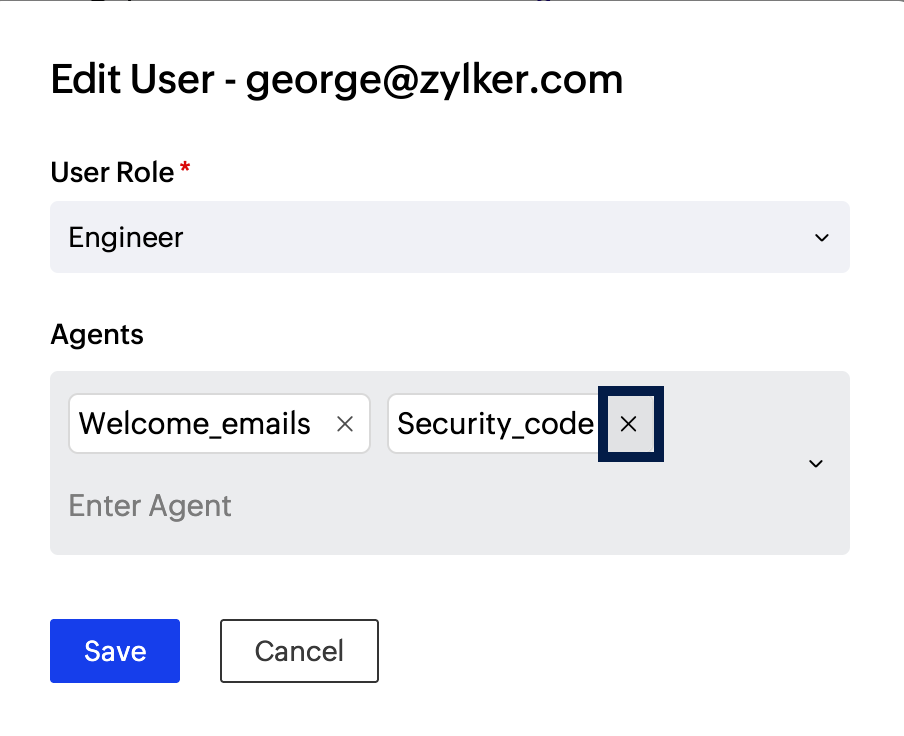Click middle of the User Role select box

tap(450, 238)
